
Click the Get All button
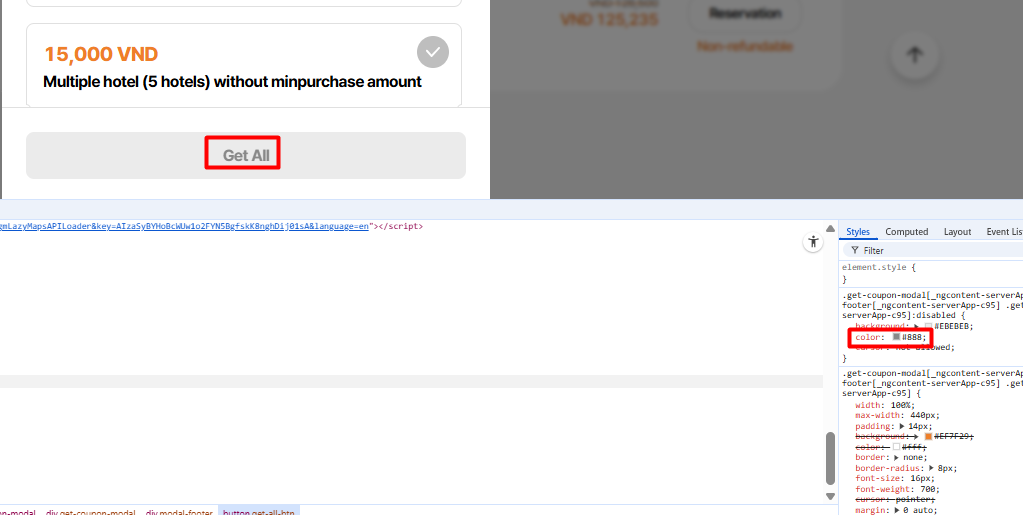coord(246,155)
